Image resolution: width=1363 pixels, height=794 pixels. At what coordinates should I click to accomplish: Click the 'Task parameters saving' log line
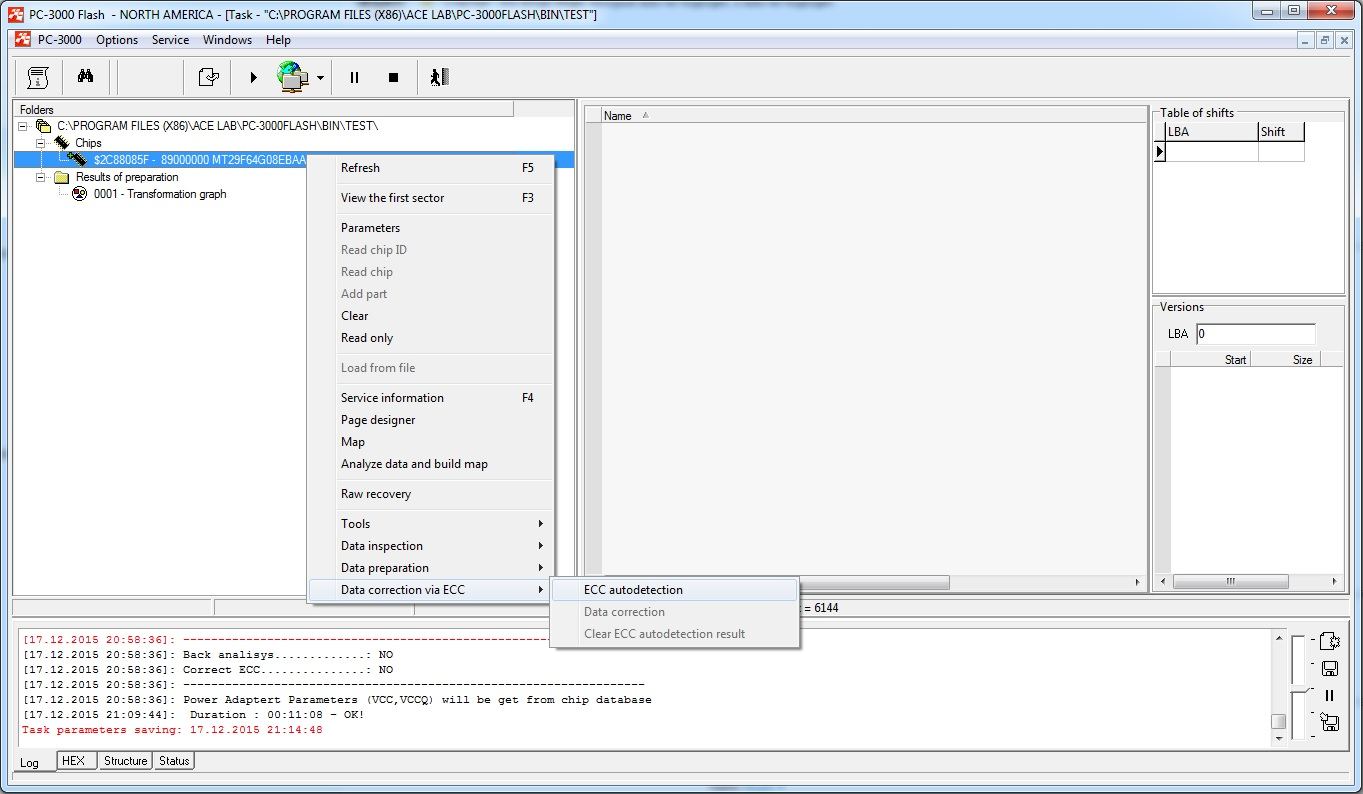172,730
